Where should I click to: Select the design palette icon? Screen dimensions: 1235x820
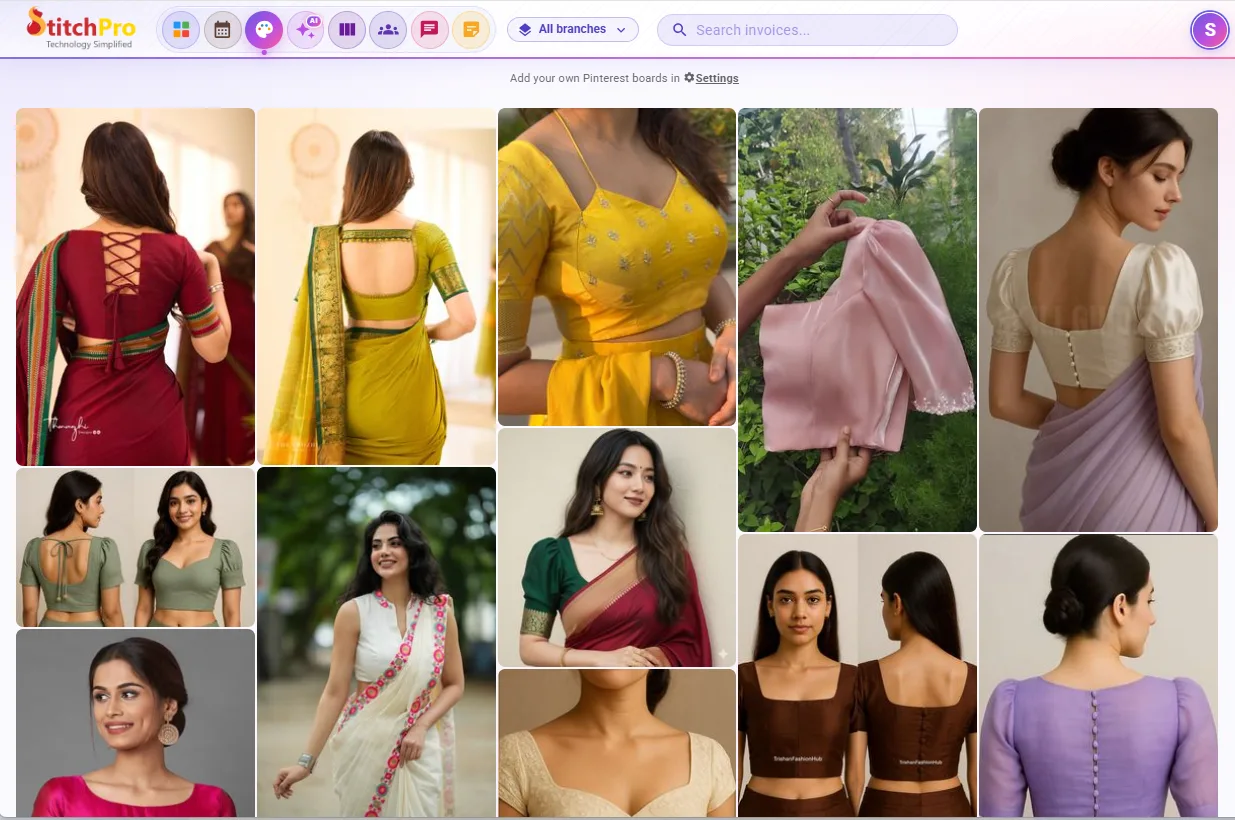(x=264, y=30)
